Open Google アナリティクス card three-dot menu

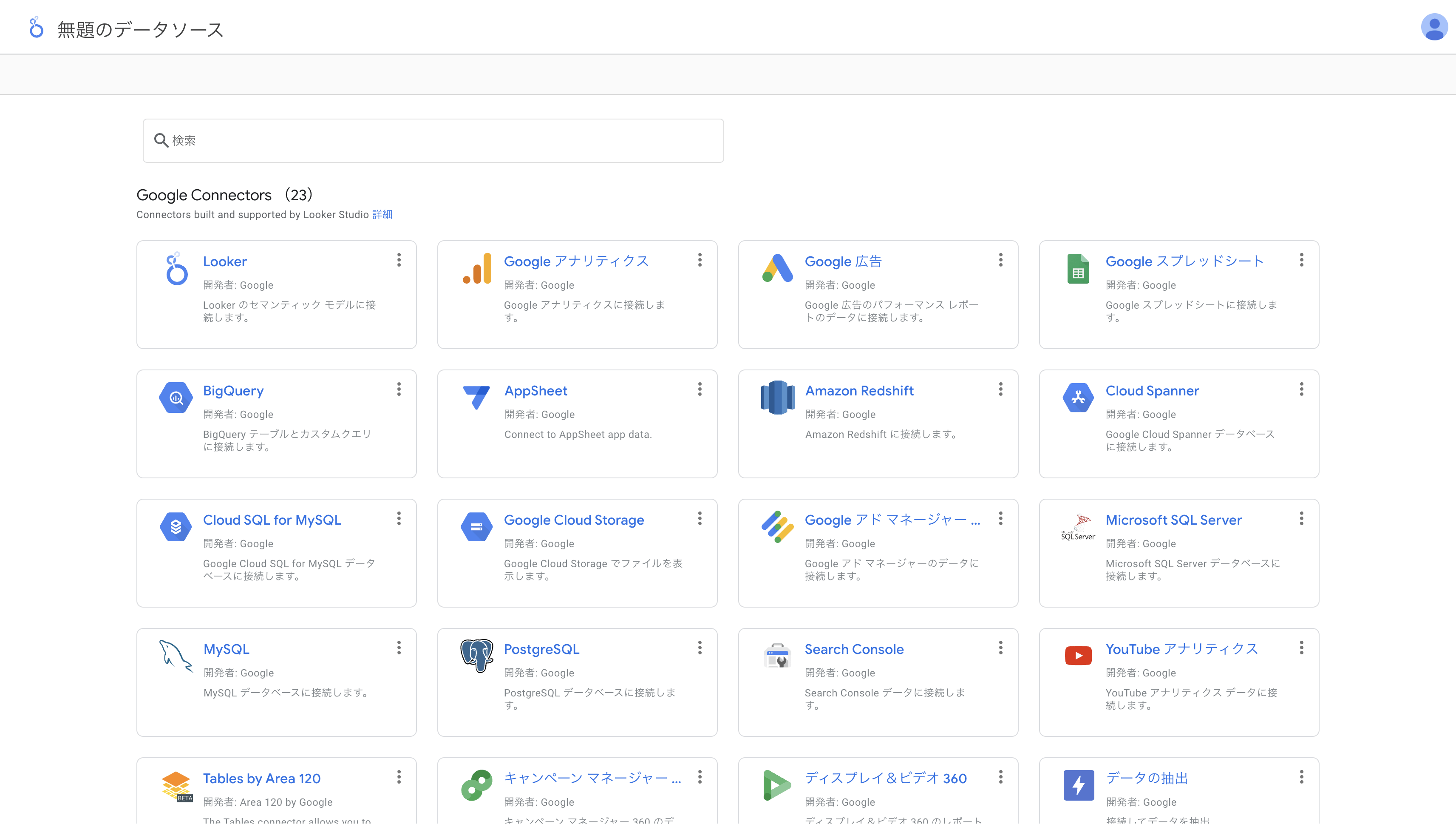coord(700,260)
